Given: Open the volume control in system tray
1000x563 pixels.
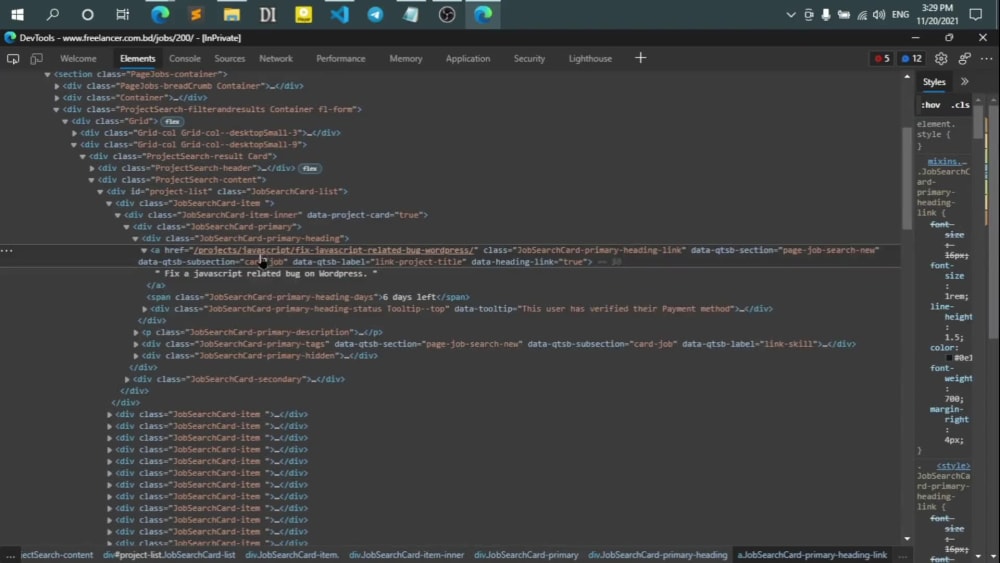Looking at the screenshot, I should coord(879,15).
